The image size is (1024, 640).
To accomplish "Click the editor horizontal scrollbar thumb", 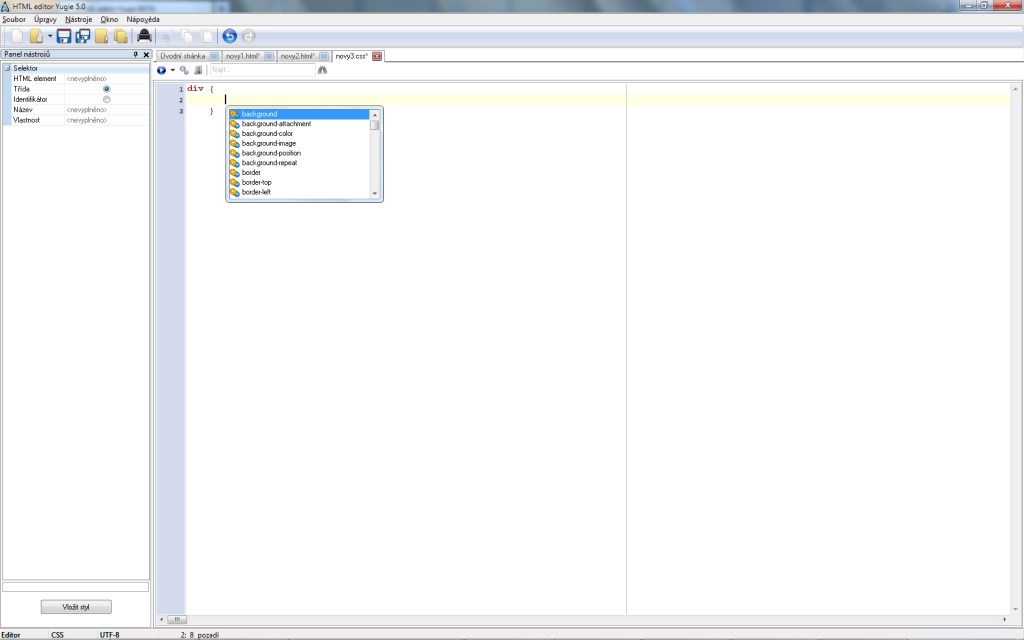I will tap(177, 619).
